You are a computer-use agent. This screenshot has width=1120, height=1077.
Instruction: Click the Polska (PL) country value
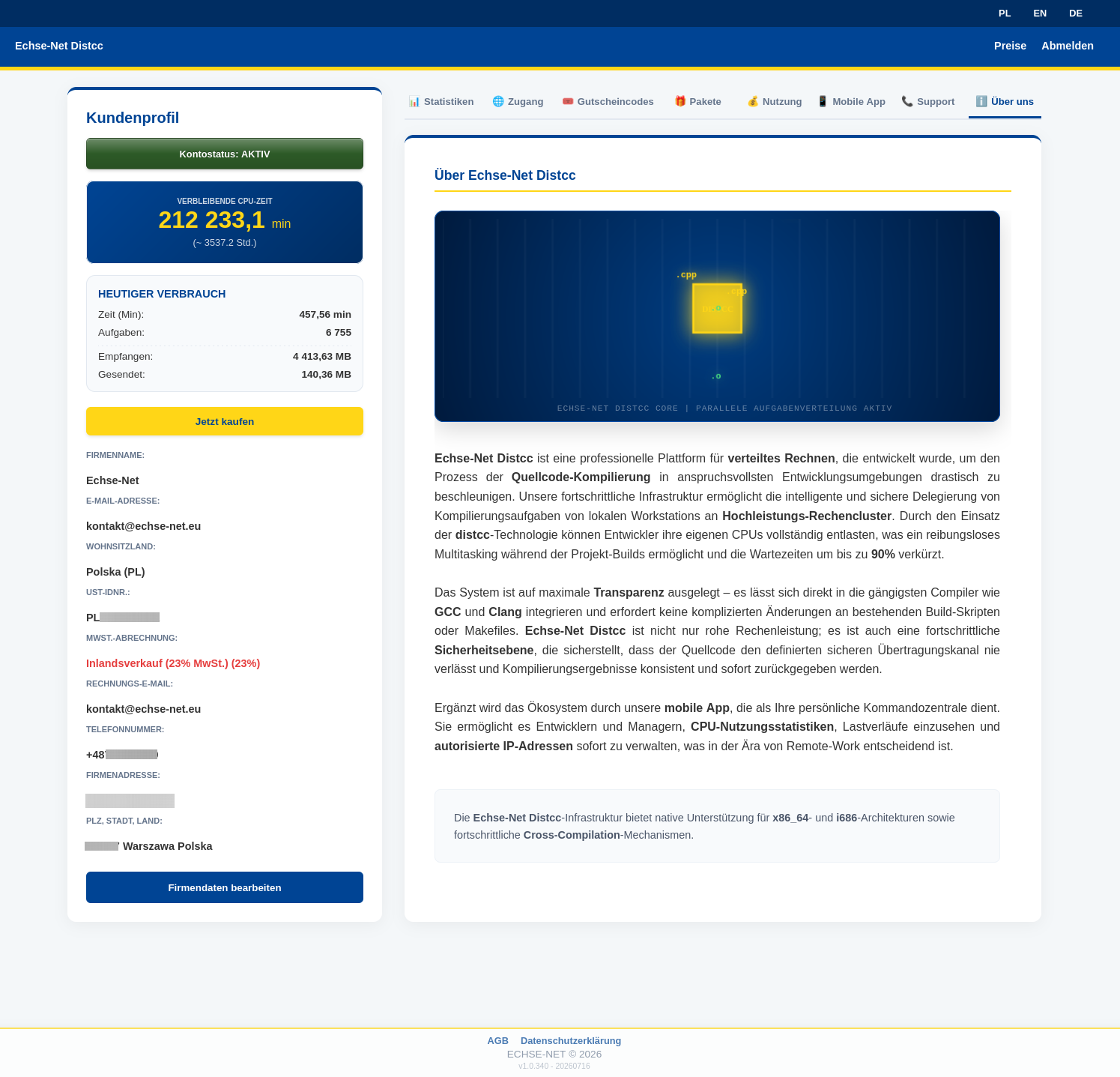115,572
